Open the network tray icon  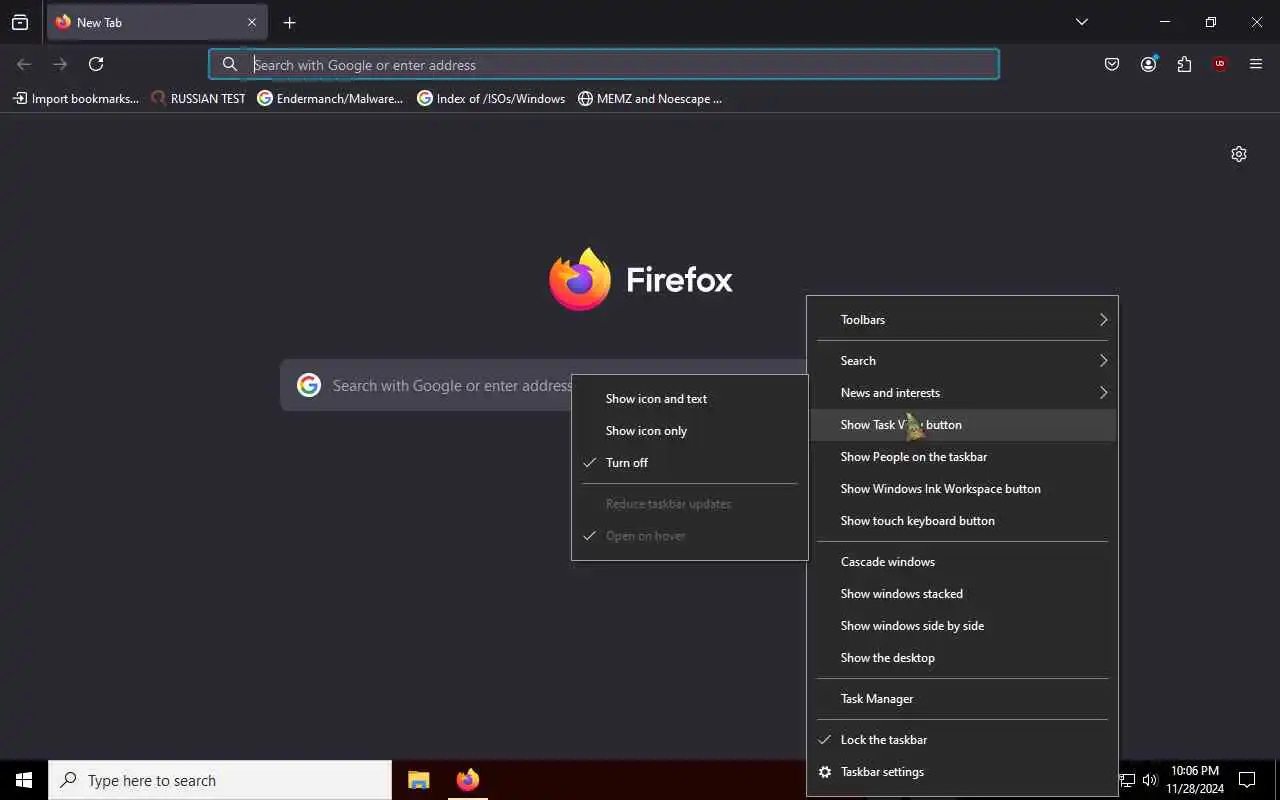(1127, 780)
